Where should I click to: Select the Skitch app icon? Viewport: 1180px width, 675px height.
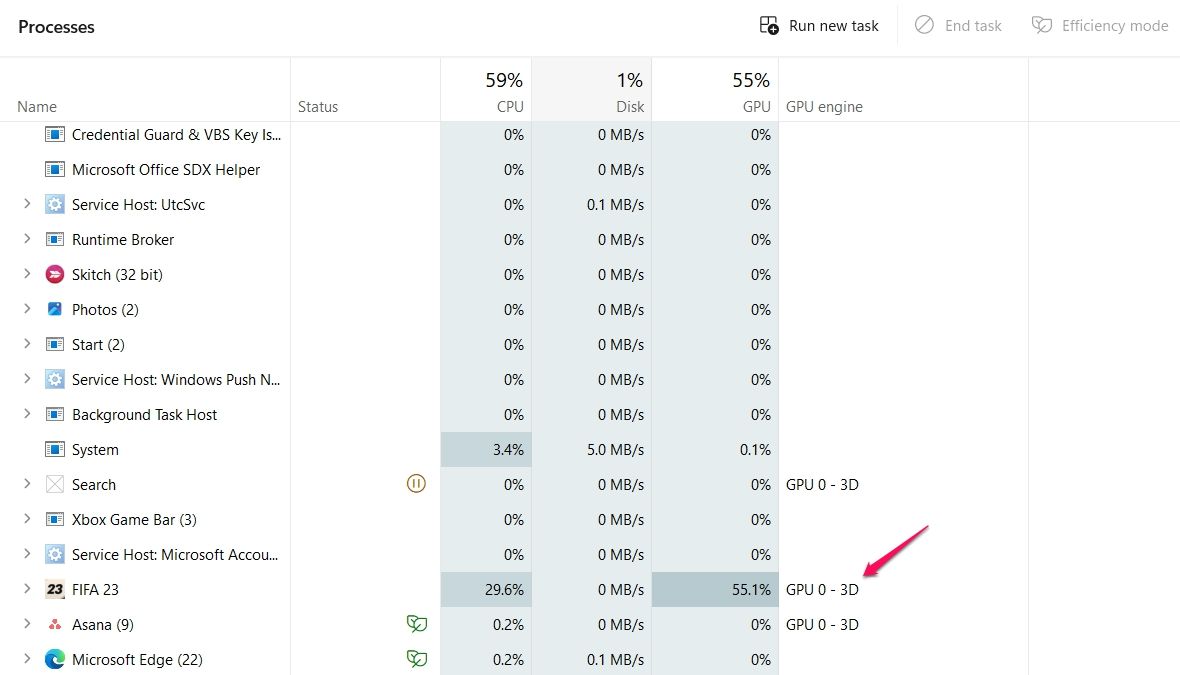tap(55, 275)
